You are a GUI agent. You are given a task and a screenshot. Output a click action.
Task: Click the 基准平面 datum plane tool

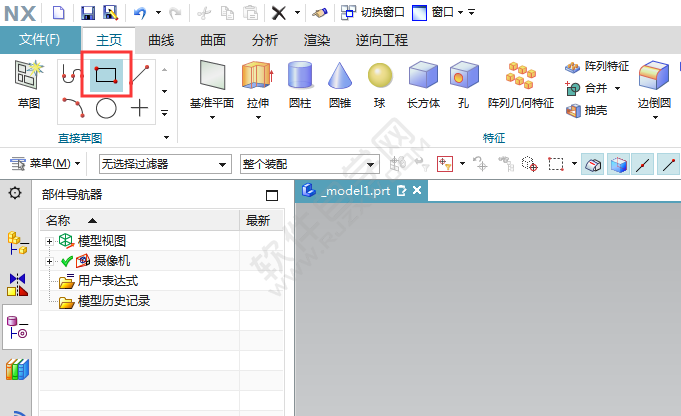pyautogui.click(x=212, y=85)
